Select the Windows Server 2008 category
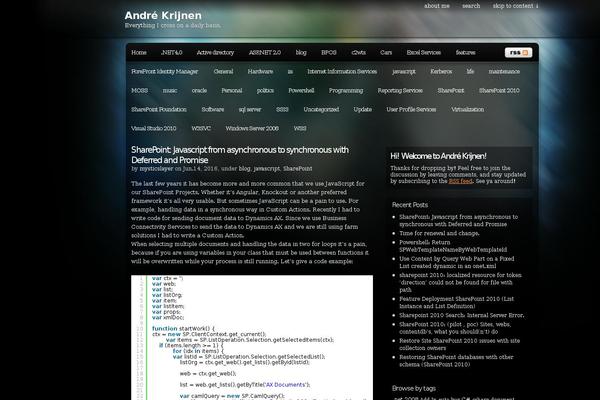Screen dimensions: 600x400 pos(252,128)
